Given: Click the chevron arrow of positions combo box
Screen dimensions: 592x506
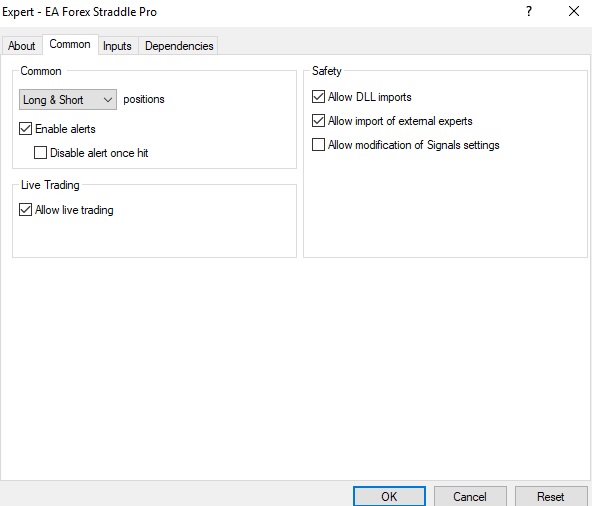Looking at the screenshot, I should 108,100.
